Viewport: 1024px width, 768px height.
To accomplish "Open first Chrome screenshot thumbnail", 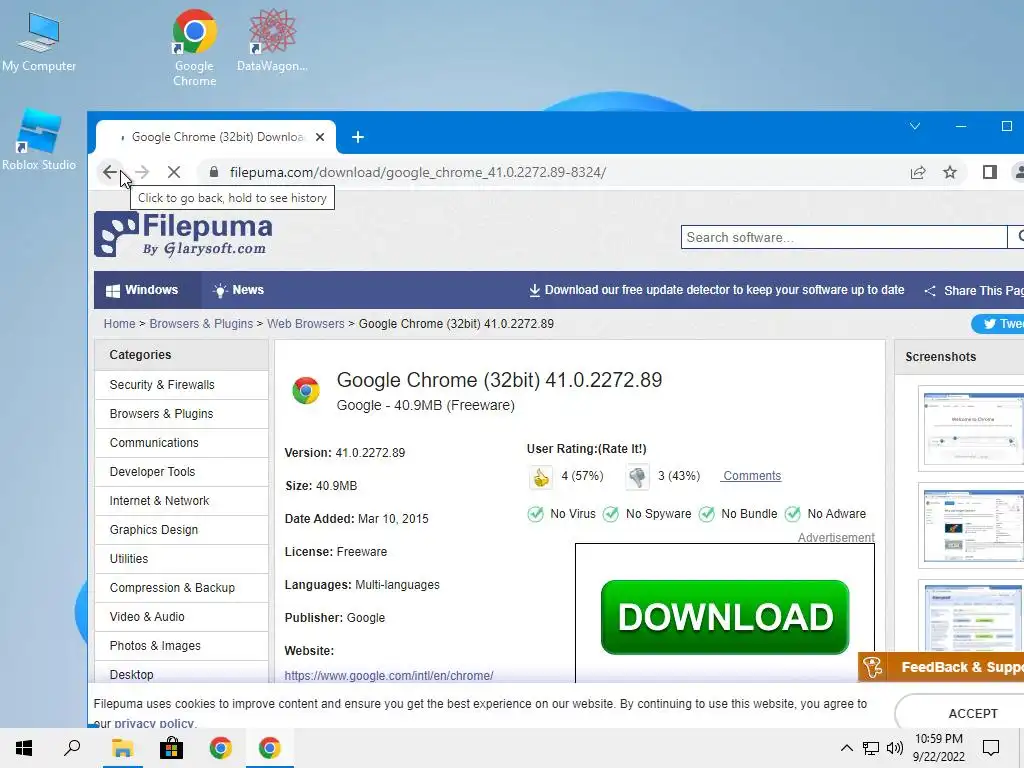I will 971,428.
